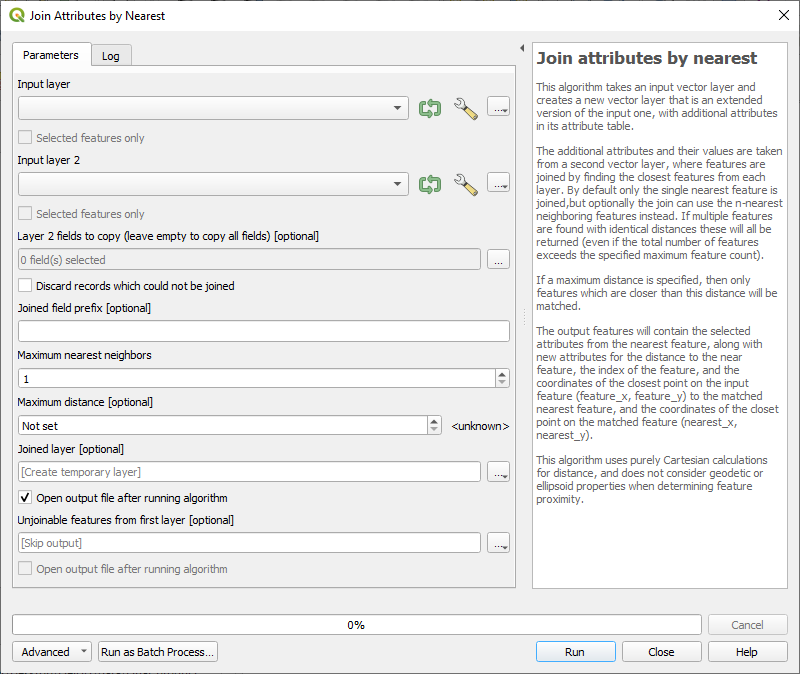Expand the Input layer 2 dropdown
Viewport: 800px width, 674px height.
click(399, 184)
